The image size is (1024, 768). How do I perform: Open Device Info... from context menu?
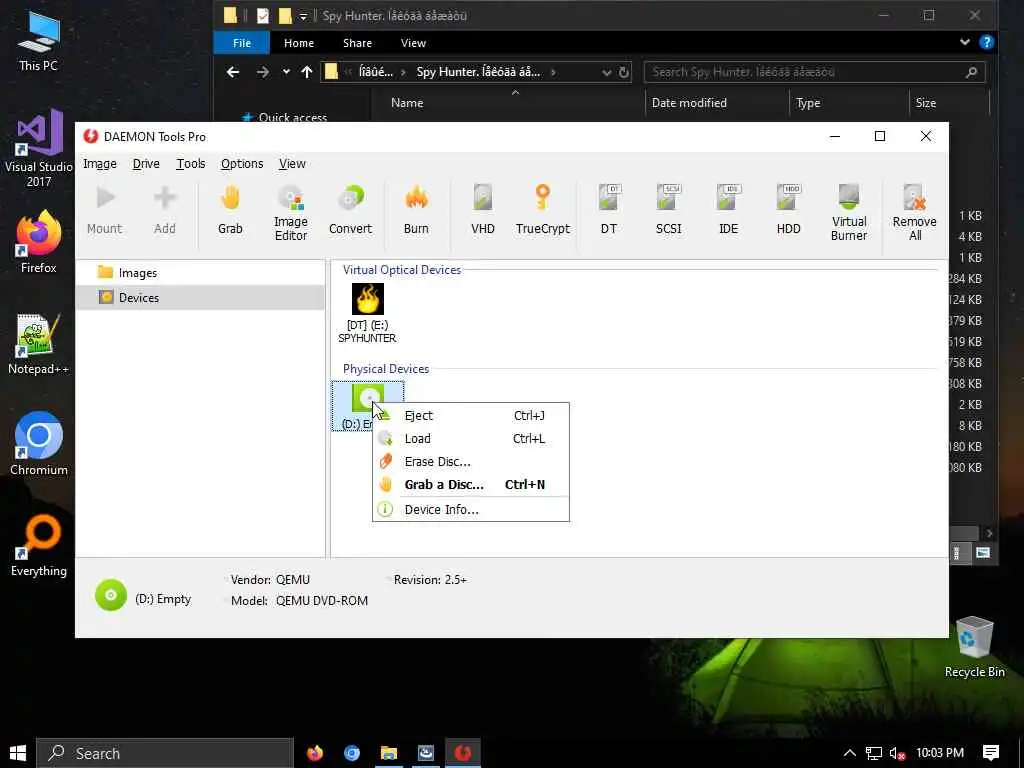pyautogui.click(x=470, y=509)
